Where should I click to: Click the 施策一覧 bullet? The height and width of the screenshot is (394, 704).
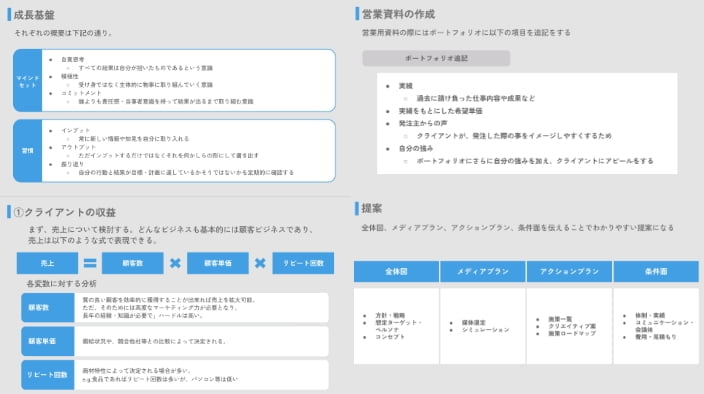560,319
